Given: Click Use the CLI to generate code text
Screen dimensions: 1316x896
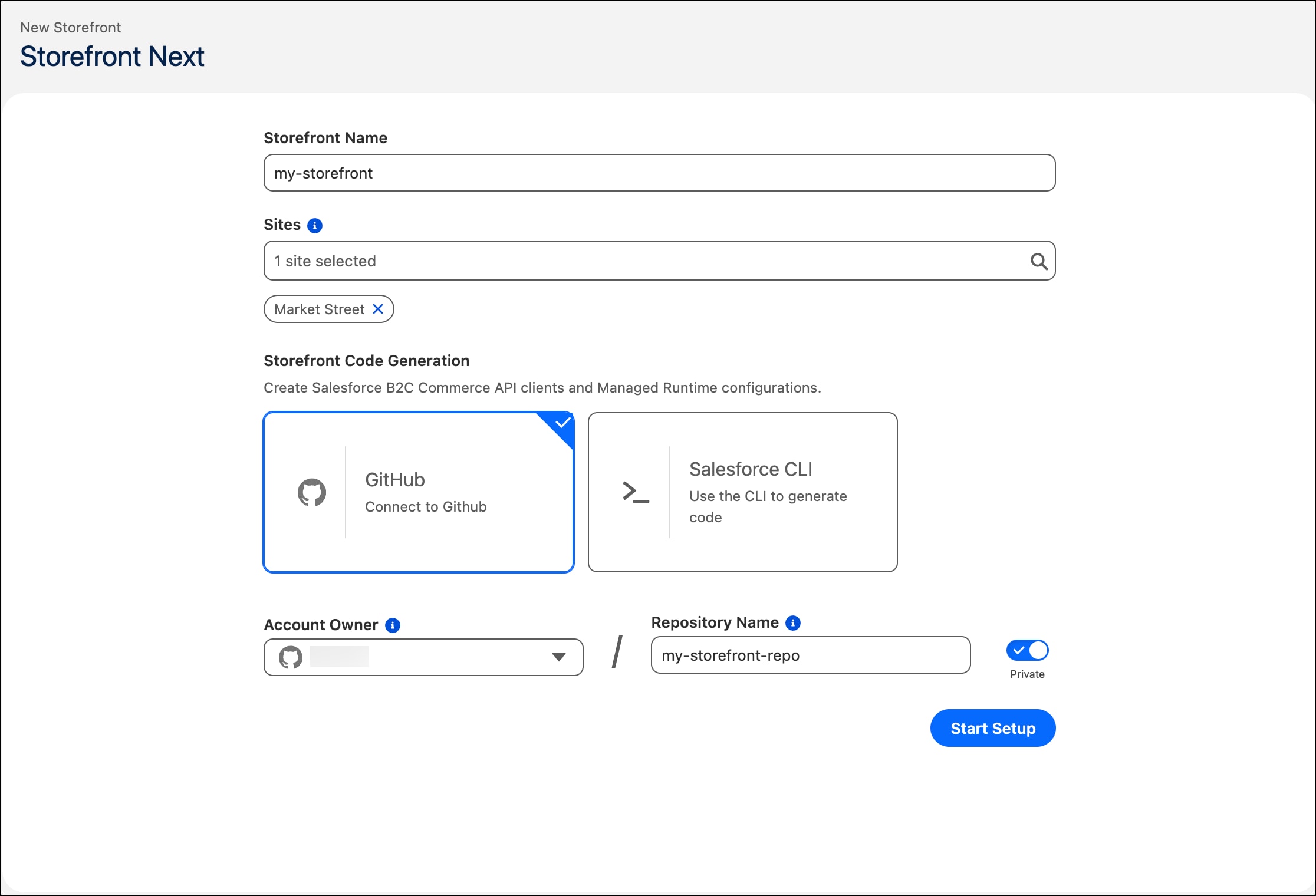Looking at the screenshot, I should click(768, 507).
